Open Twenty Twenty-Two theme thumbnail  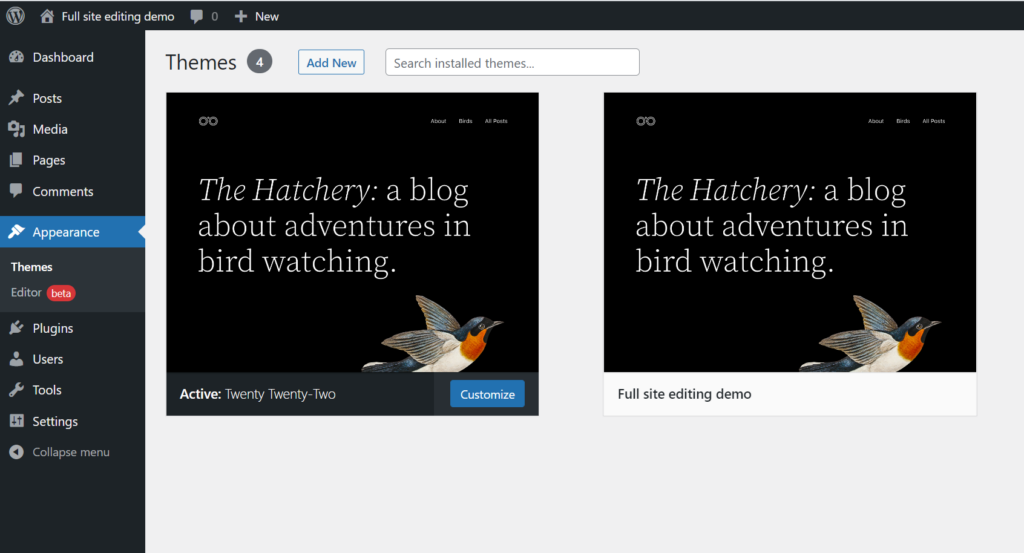(353, 232)
